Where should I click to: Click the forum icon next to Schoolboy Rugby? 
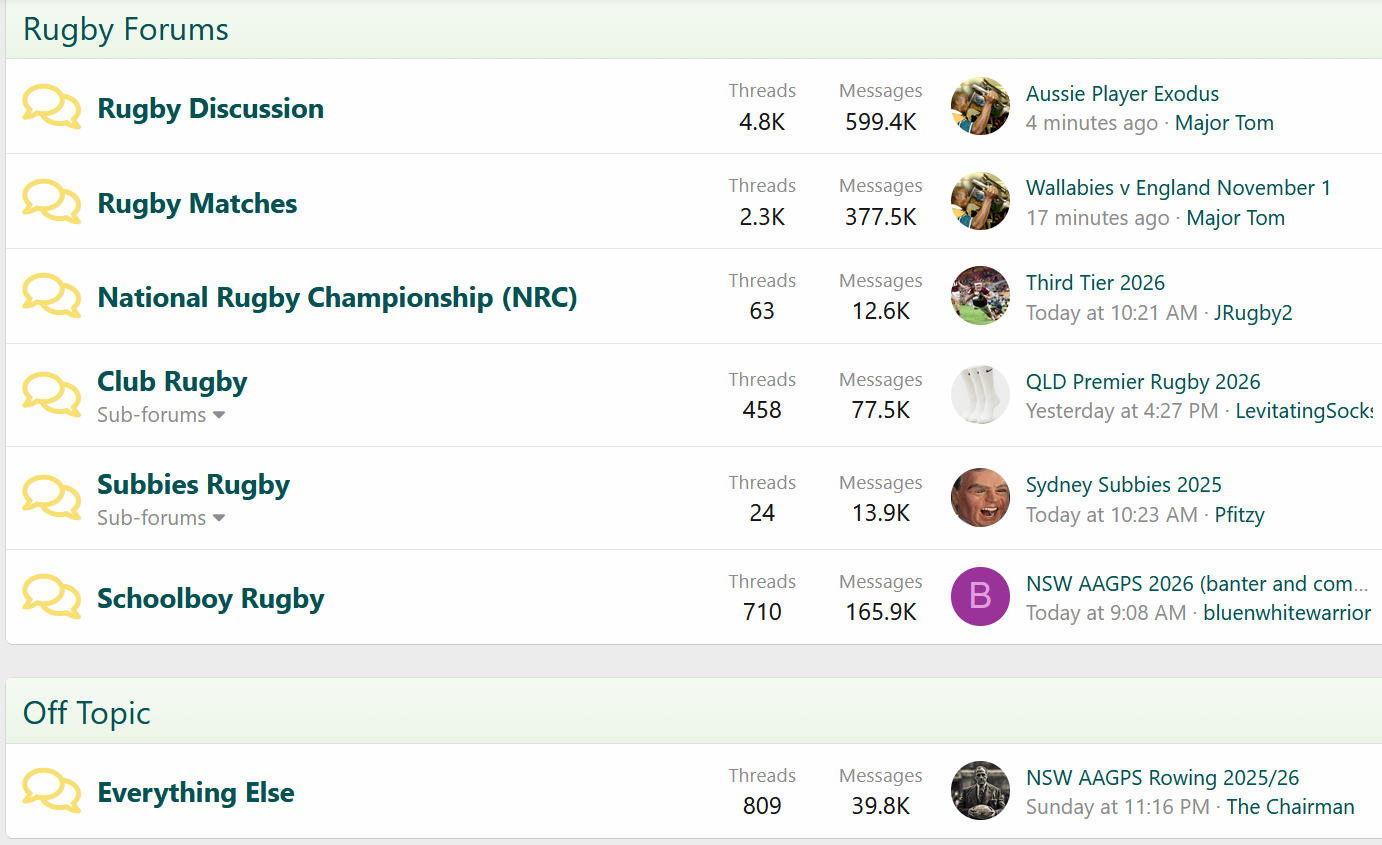51,597
